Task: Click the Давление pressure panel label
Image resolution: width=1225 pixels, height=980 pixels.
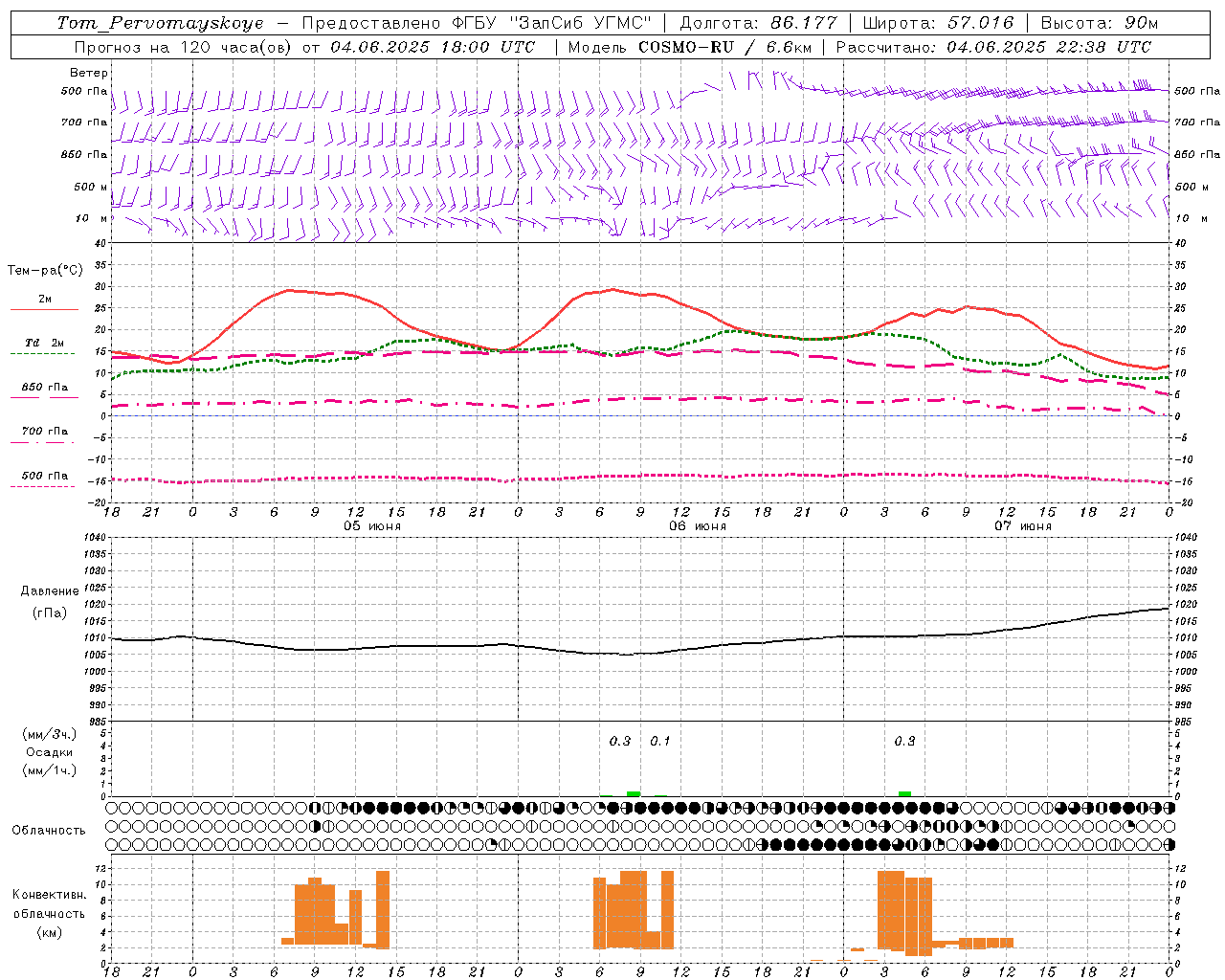Action: pos(50,590)
